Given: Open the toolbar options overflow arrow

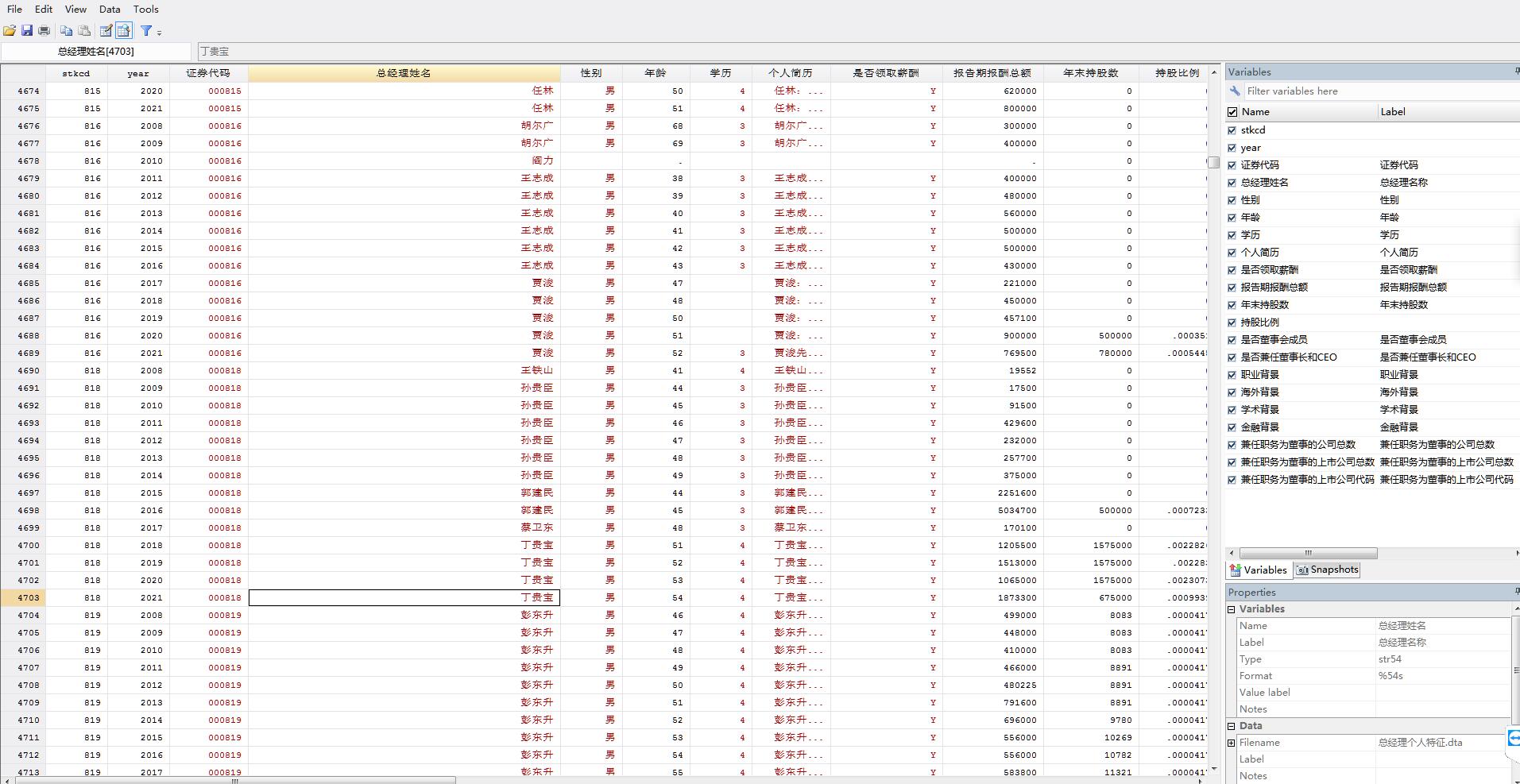Looking at the screenshot, I should [160, 33].
